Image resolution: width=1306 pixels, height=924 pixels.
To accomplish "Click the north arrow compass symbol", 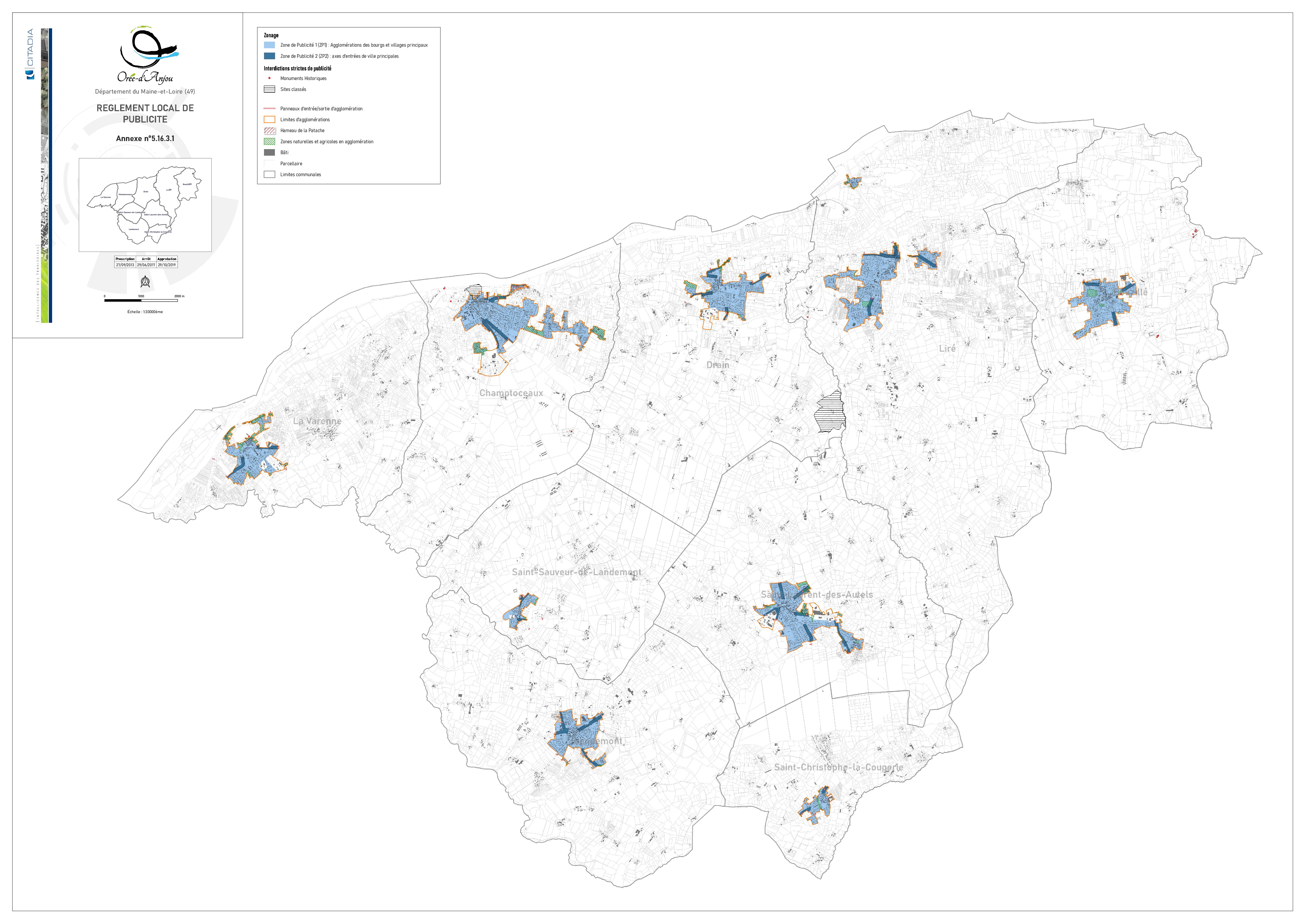I will 145,282.
